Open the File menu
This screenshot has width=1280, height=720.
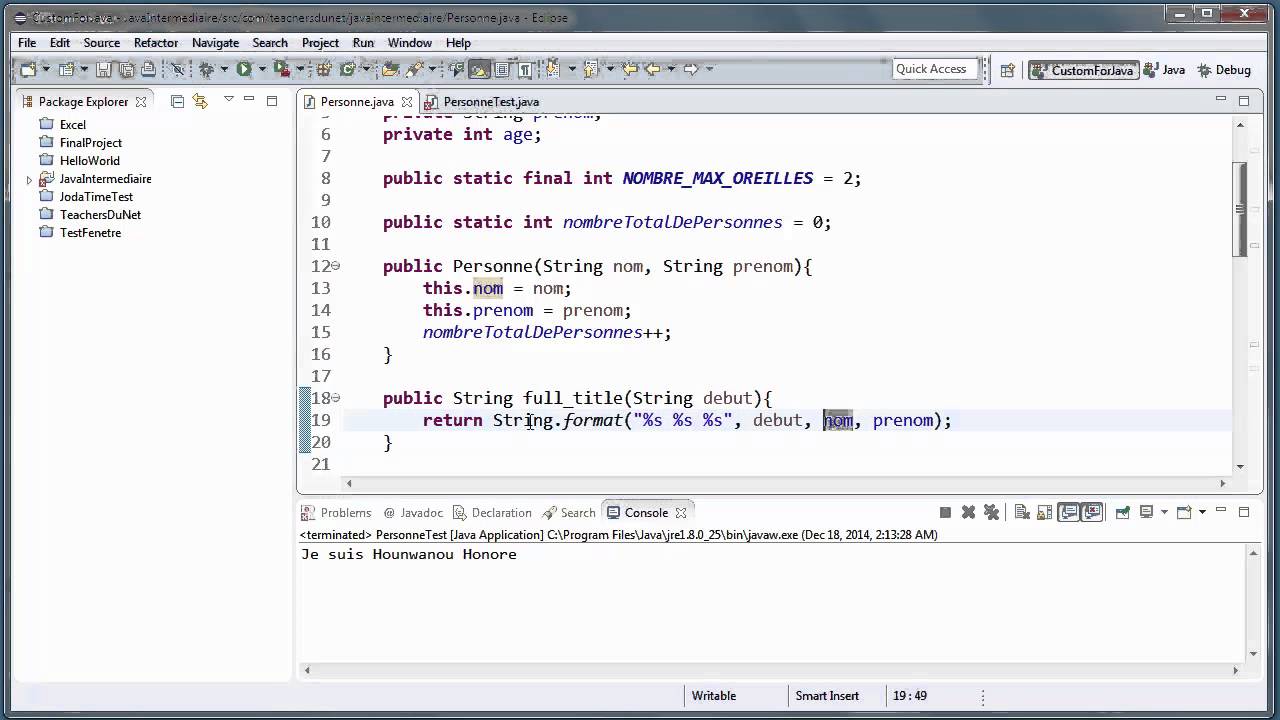pyautogui.click(x=27, y=43)
